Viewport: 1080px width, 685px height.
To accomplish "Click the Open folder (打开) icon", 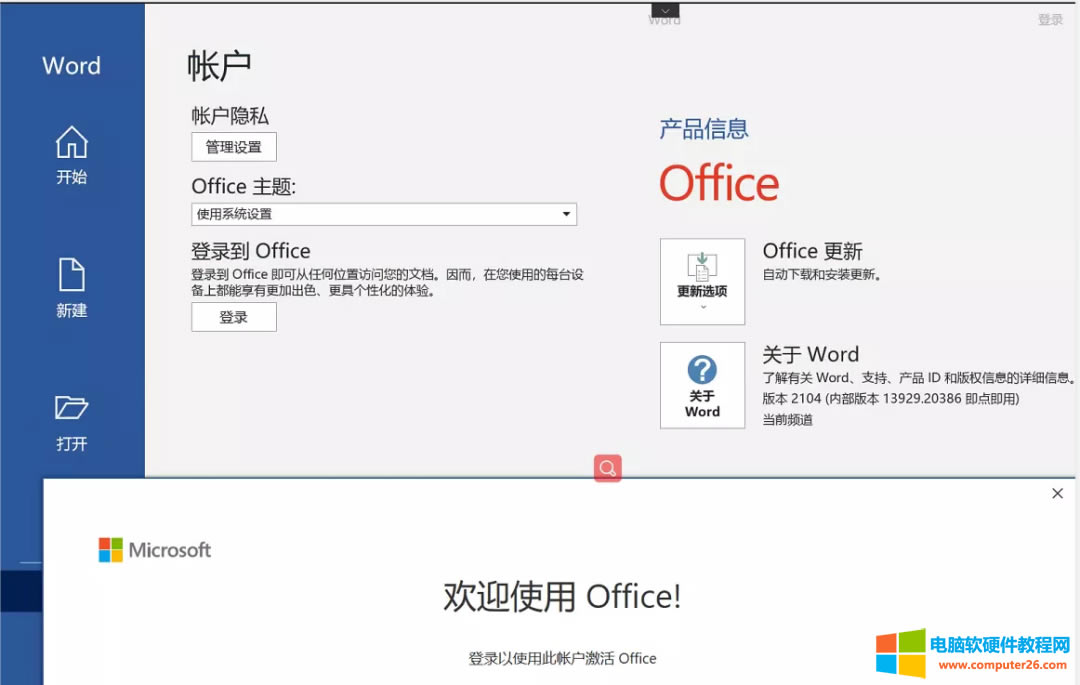I will (71, 409).
